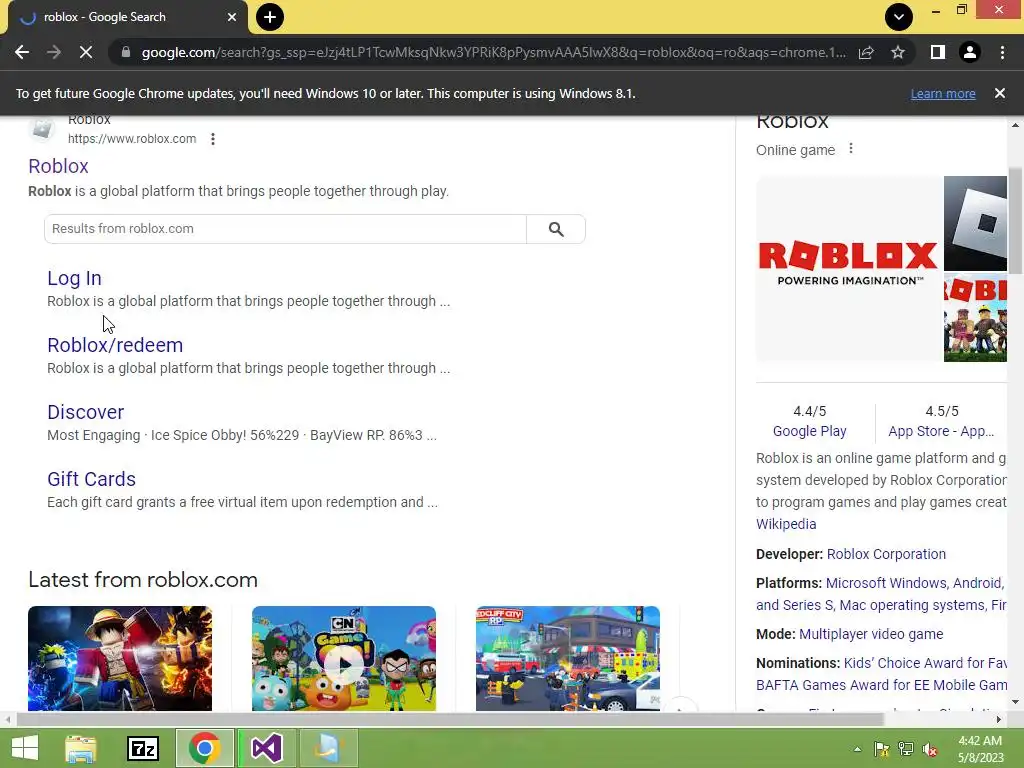Image resolution: width=1024 pixels, height=768 pixels.
Task: Open the tab search dropdown arrow
Action: [899, 17]
